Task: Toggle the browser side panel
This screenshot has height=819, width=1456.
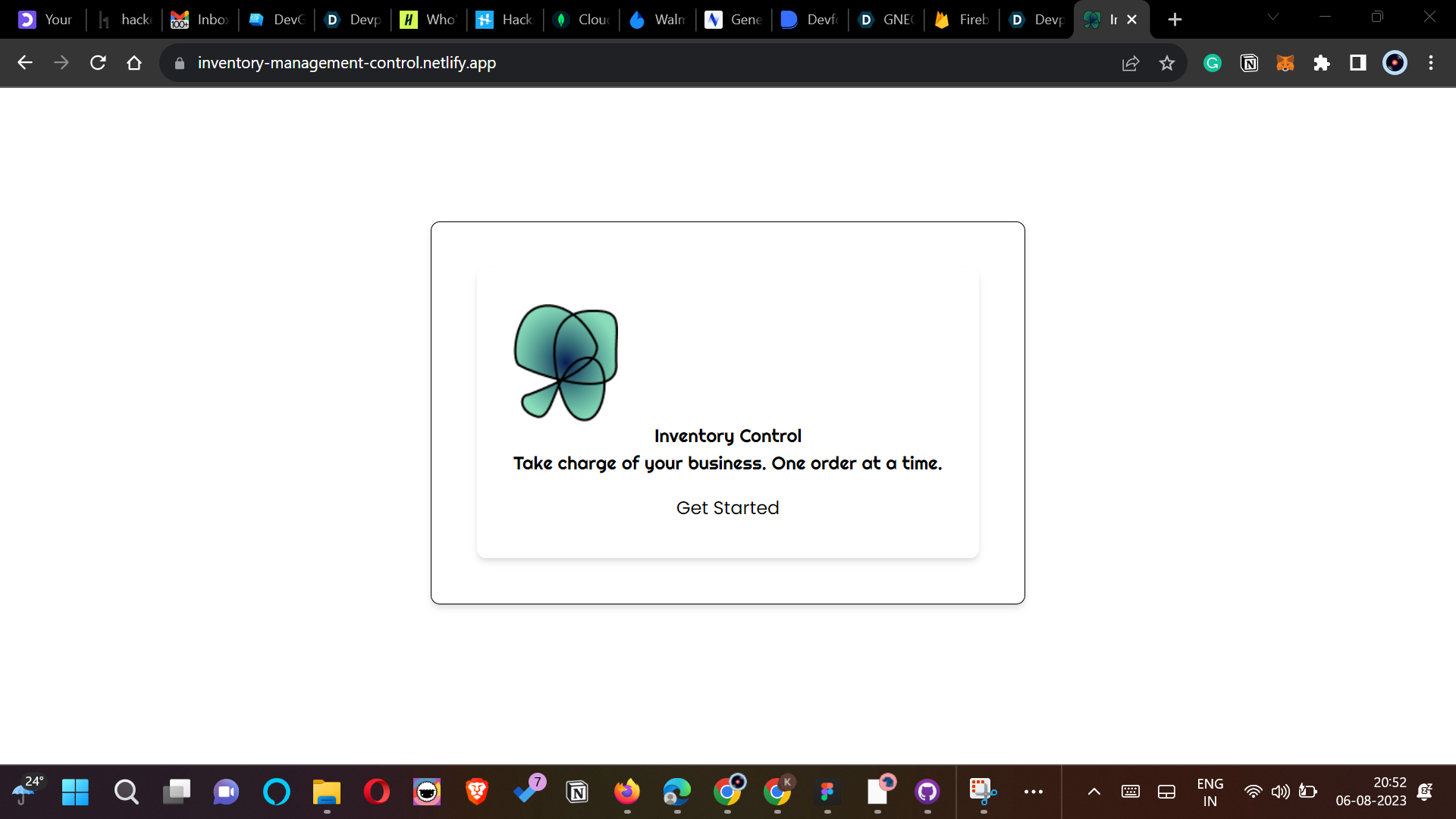Action: pos(1358,63)
